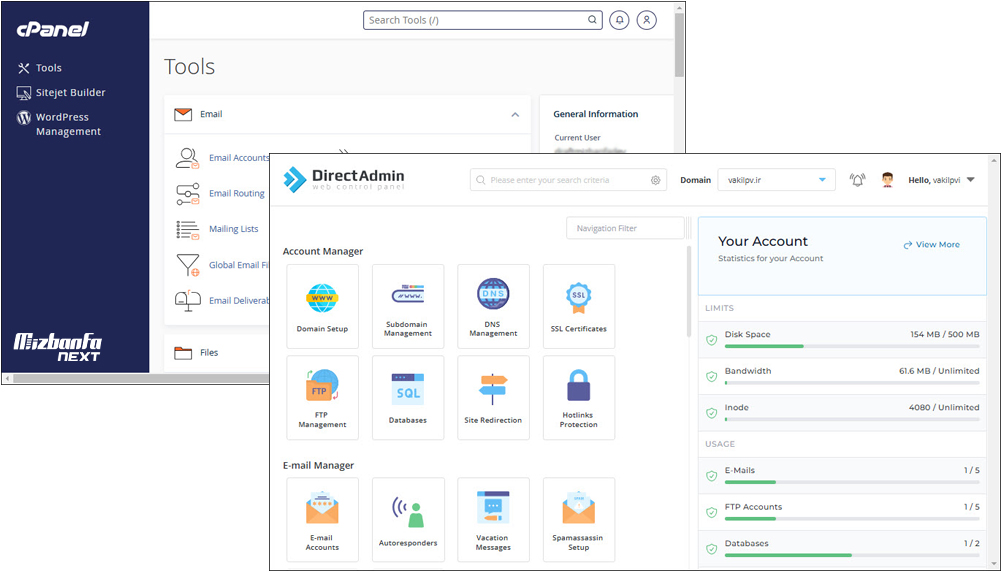This screenshot has height=572, width=1002.
Task: Open Site Redirection tile
Action: click(x=493, y=397)
